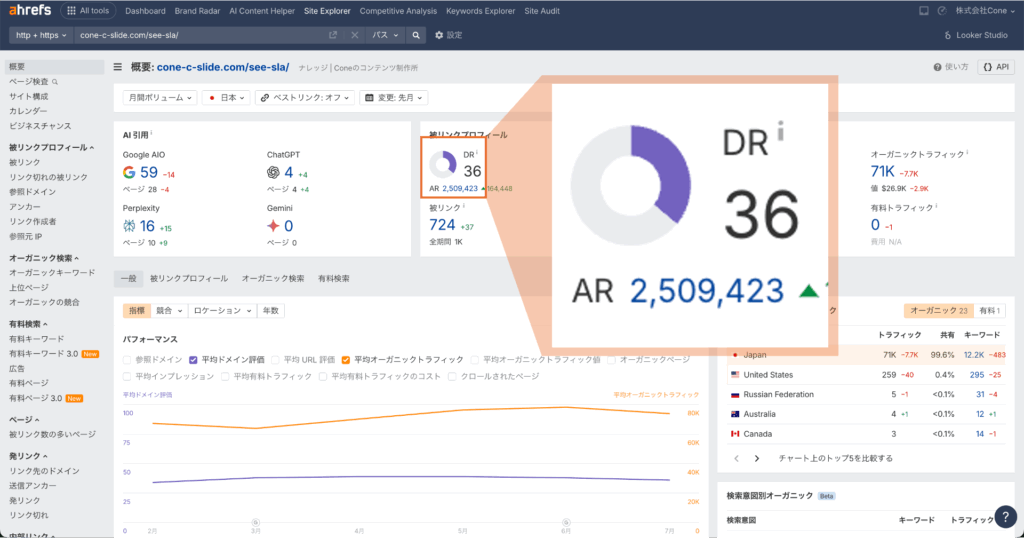
Task: Click the search magnifier button
Action: click(416, 35)
